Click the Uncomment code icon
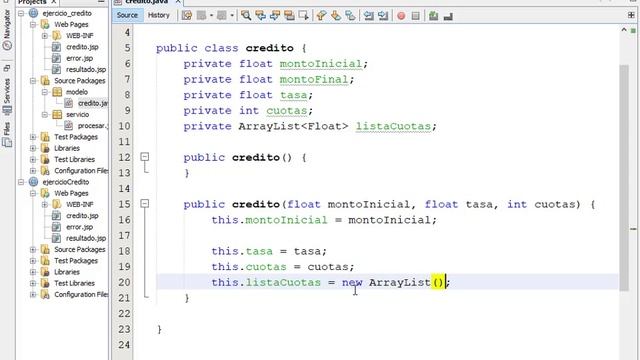This screenshot has width=640, height=360. point(448,16)
